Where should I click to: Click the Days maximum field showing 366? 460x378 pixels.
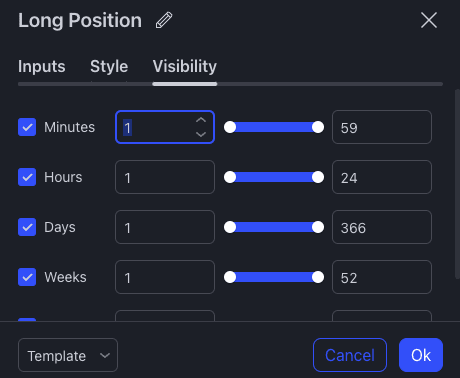(x=382, y=227)
